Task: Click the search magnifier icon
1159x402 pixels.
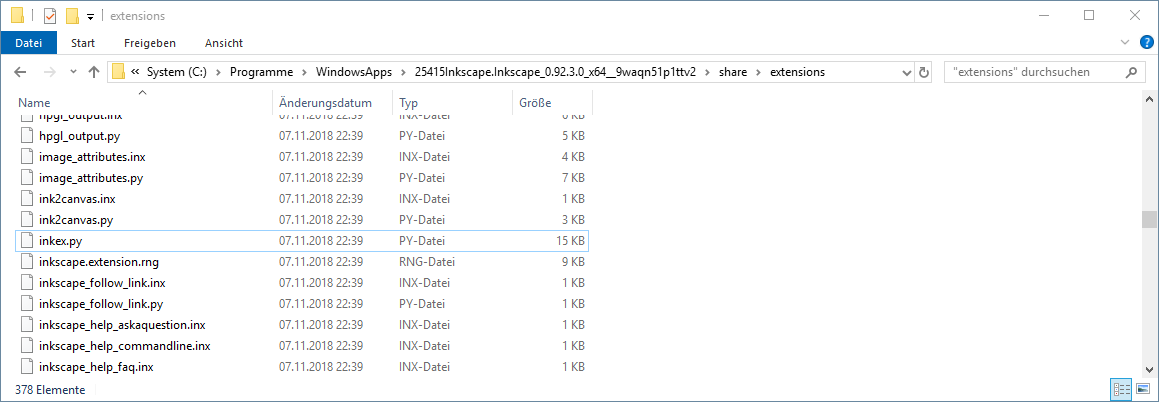Action: click(x=1132, y=72)
